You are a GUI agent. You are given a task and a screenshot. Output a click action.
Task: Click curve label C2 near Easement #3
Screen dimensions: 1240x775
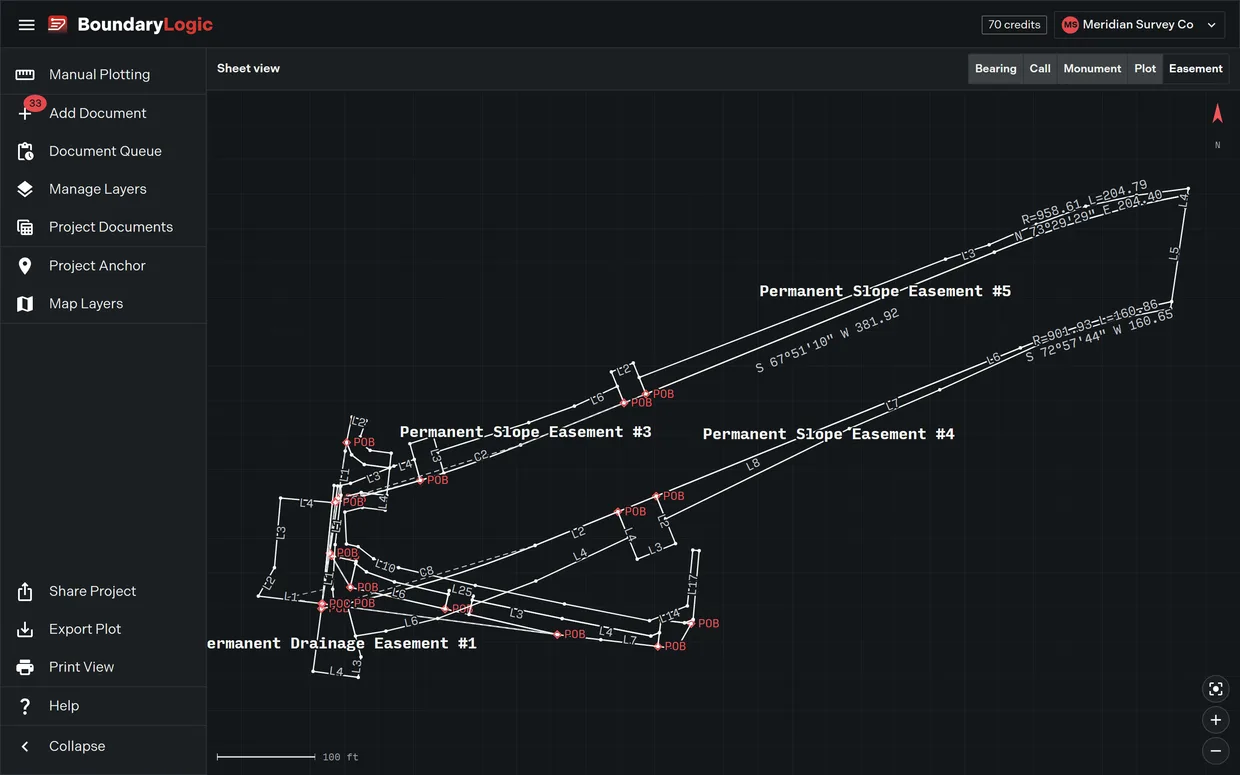(481, 456)
